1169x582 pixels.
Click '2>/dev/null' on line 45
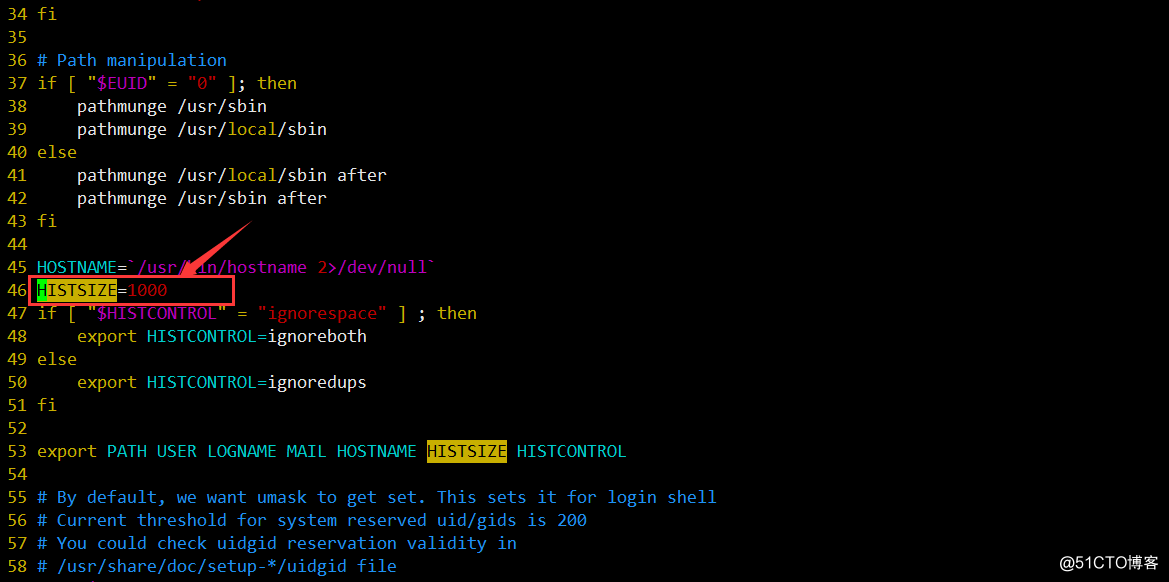point(371,267)
